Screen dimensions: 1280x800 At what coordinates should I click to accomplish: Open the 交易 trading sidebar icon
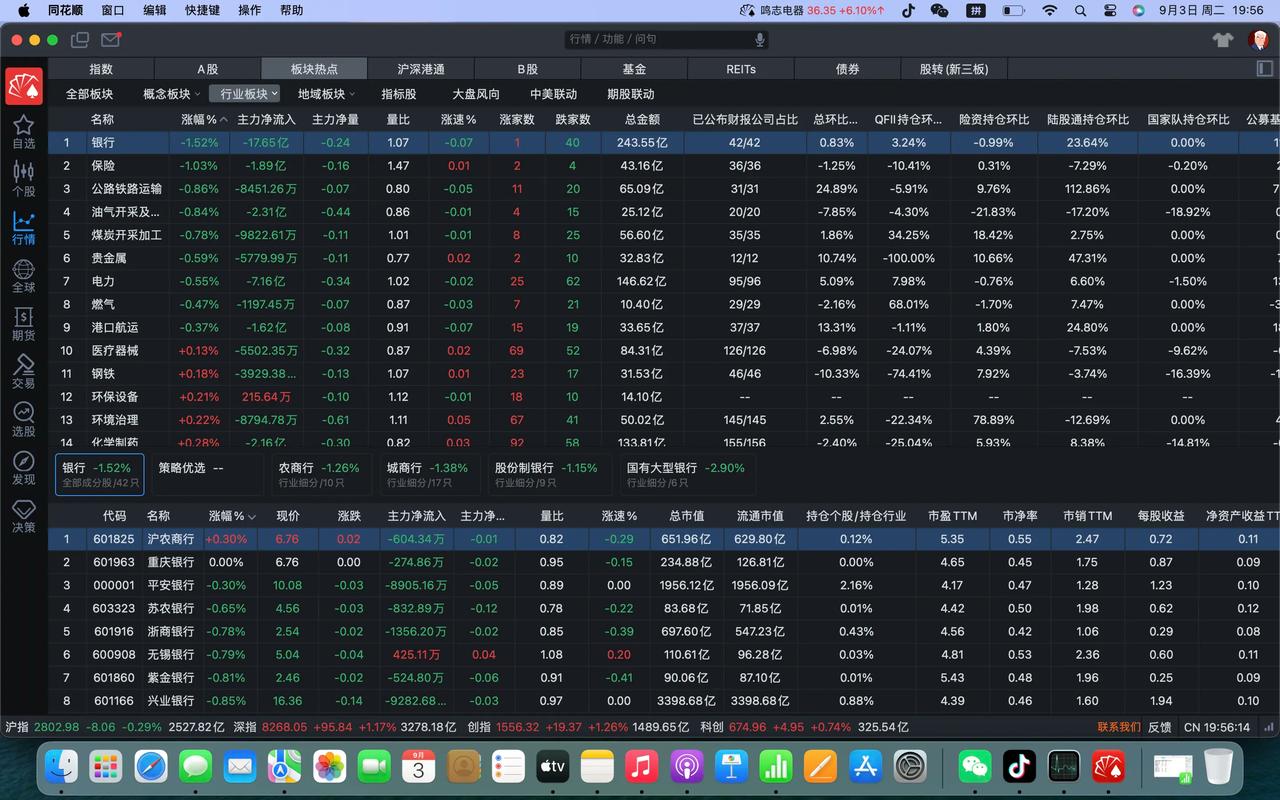[x=22, y=372]
